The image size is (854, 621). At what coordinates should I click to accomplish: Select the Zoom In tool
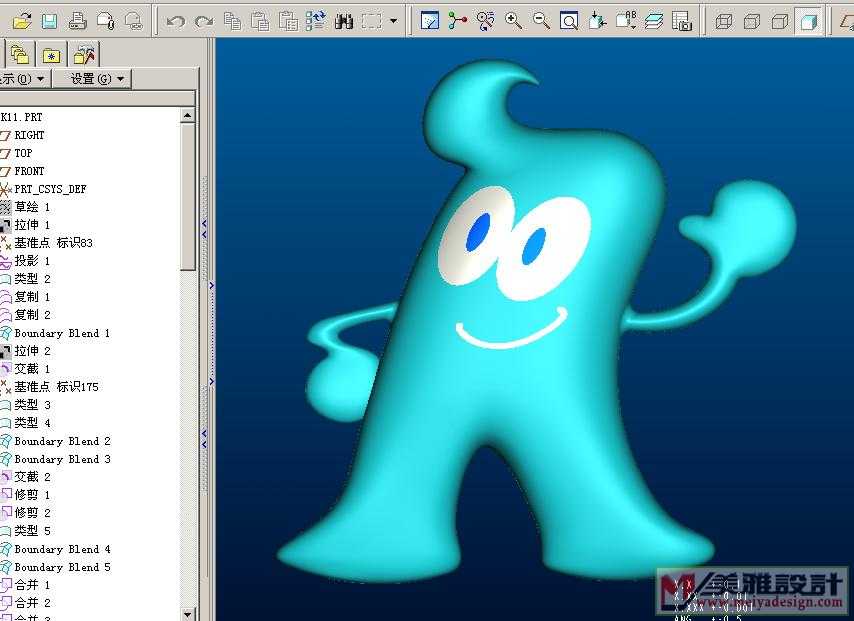(513, 21)
